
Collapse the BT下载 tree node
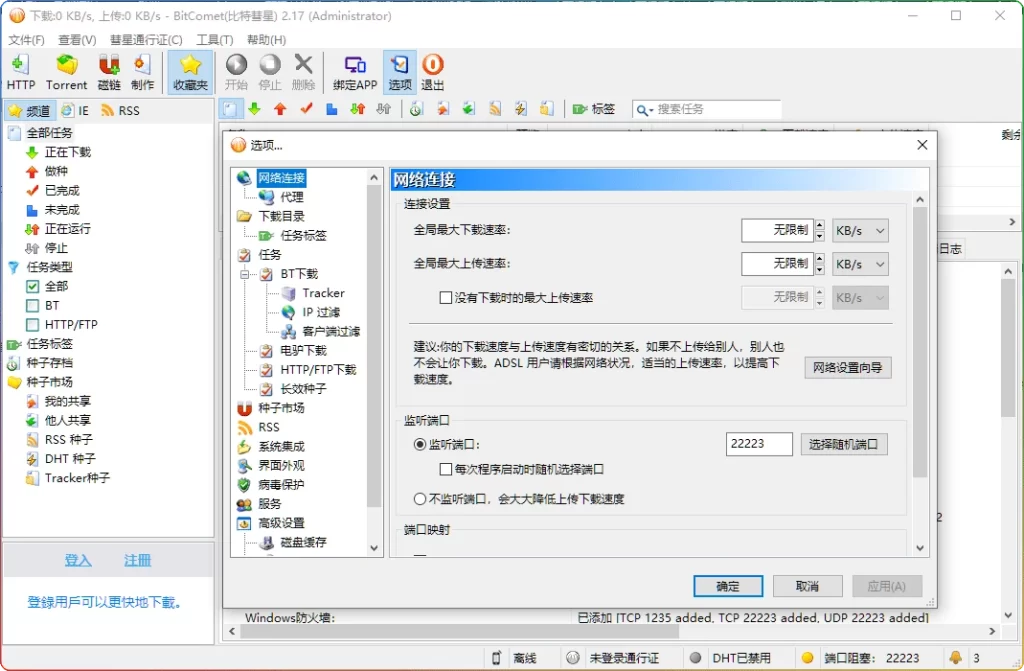[x=245, y=274]
